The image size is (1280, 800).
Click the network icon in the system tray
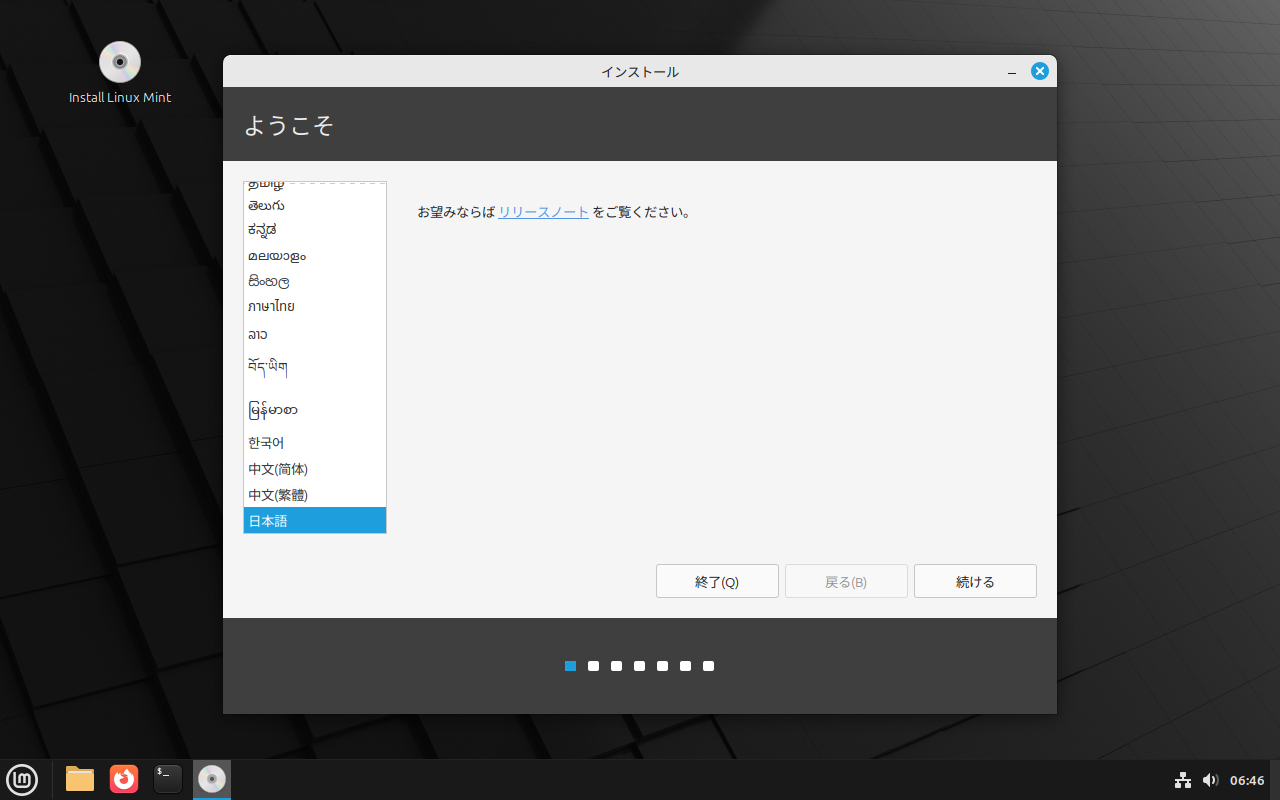click(x=1183, y=779)
